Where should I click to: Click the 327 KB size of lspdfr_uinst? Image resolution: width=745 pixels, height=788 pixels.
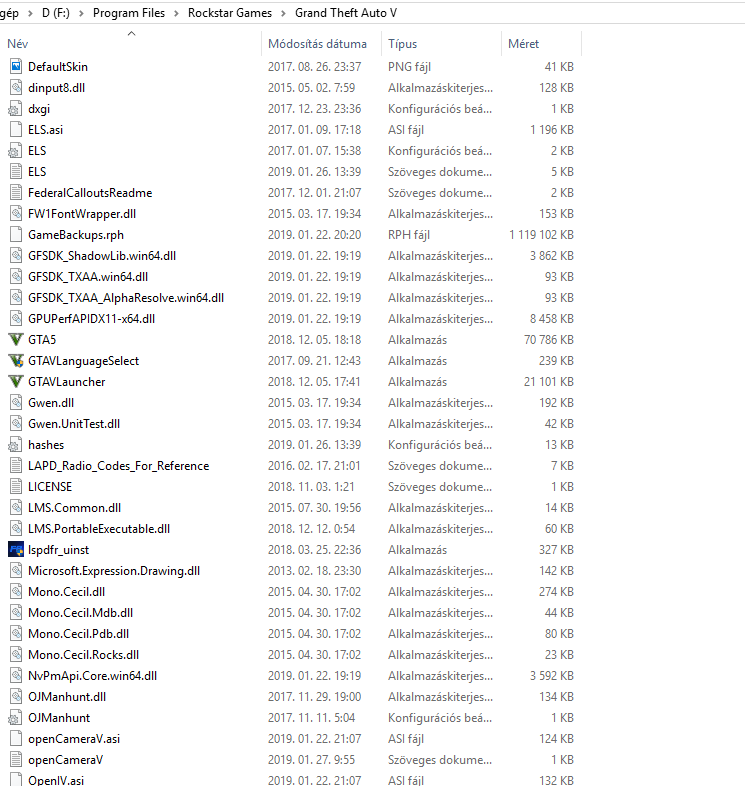556,550
